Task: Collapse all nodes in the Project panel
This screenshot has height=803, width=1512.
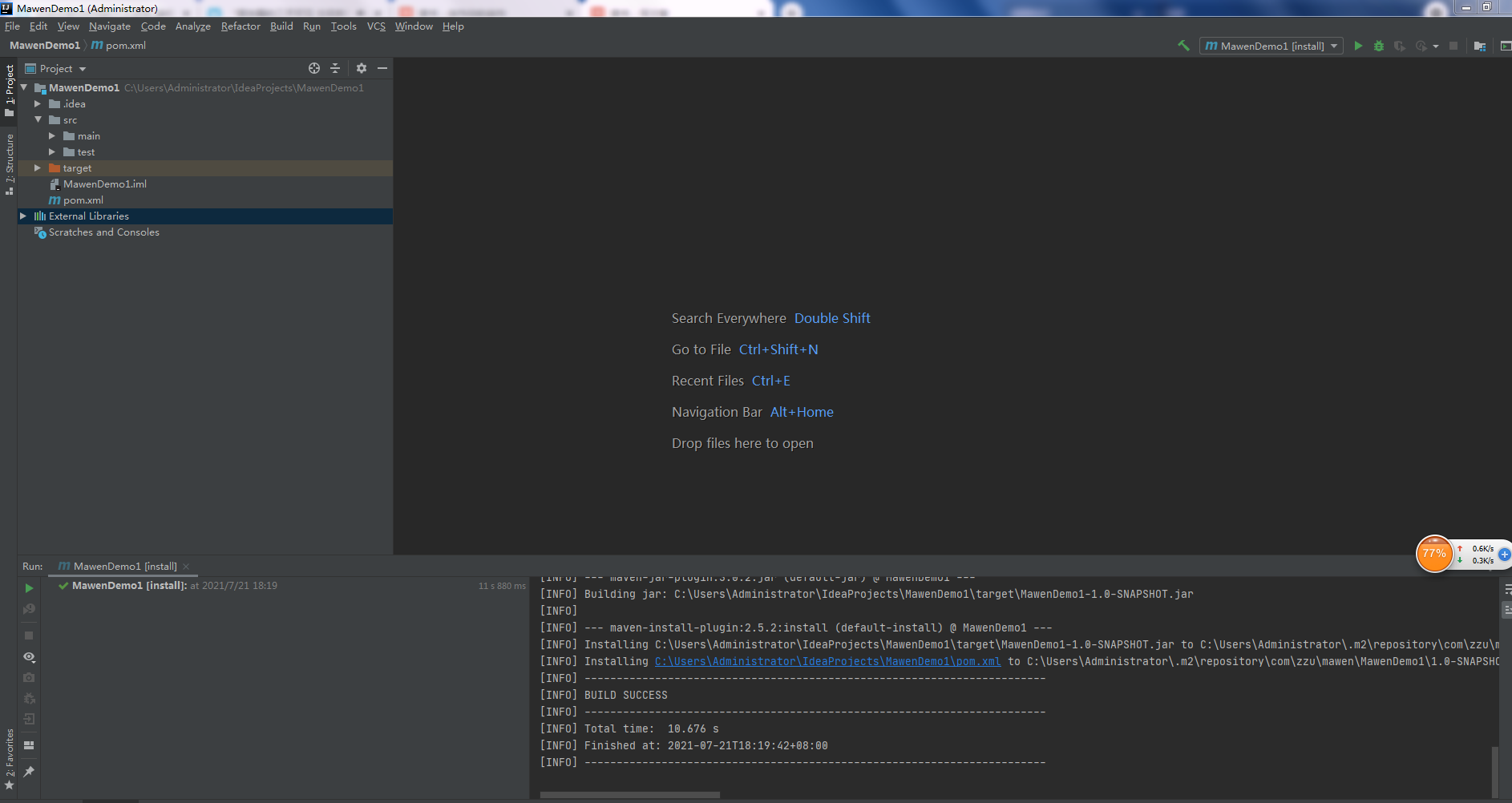Action: point(335,68)
